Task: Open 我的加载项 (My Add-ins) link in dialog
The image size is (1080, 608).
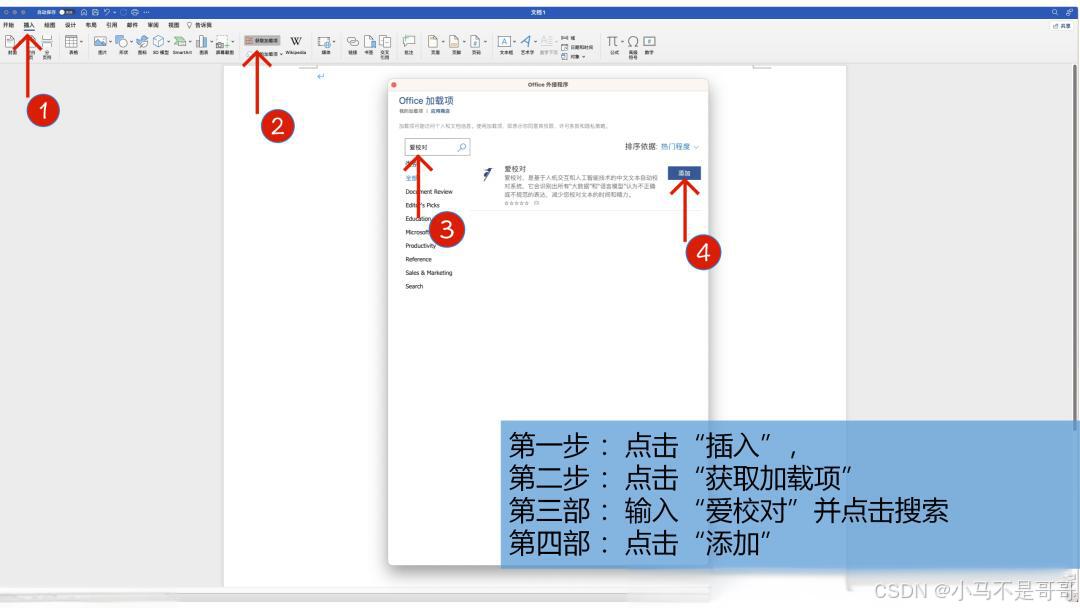Action: point(411,111)
